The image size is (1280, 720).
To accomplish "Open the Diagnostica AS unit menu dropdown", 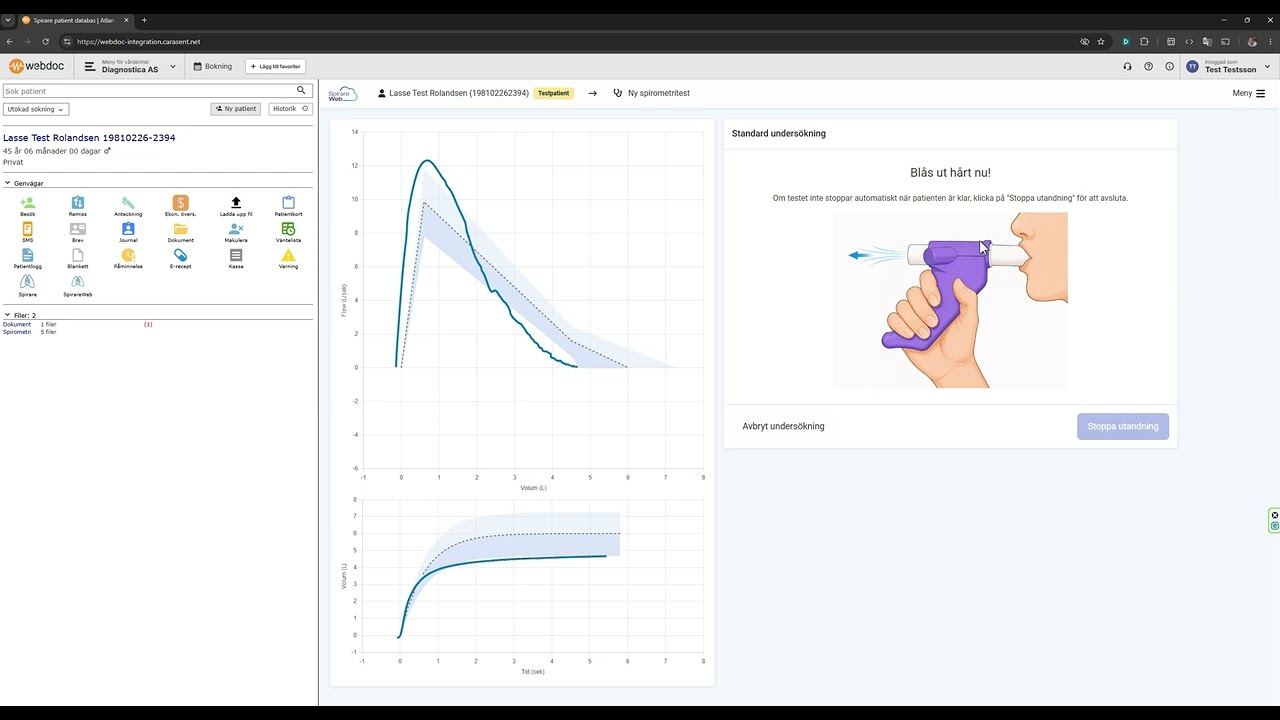I will [130, 67].
